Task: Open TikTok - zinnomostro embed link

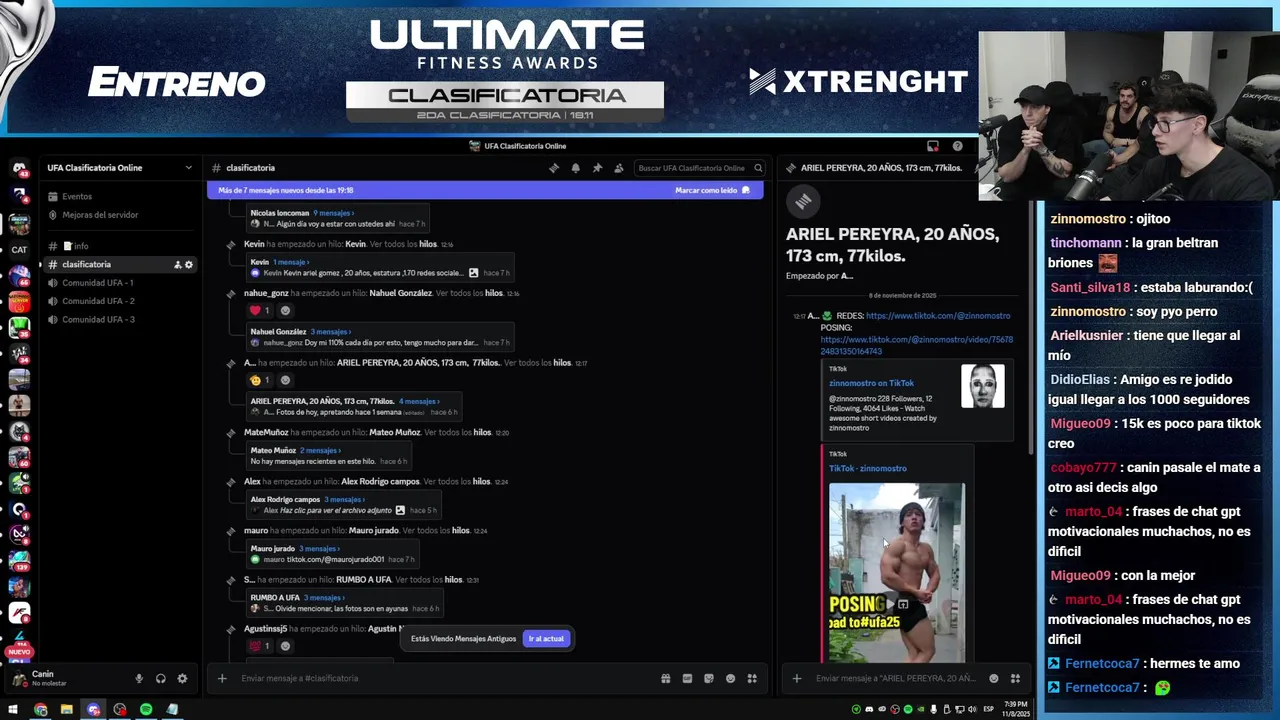Action: tap(868, 468)
